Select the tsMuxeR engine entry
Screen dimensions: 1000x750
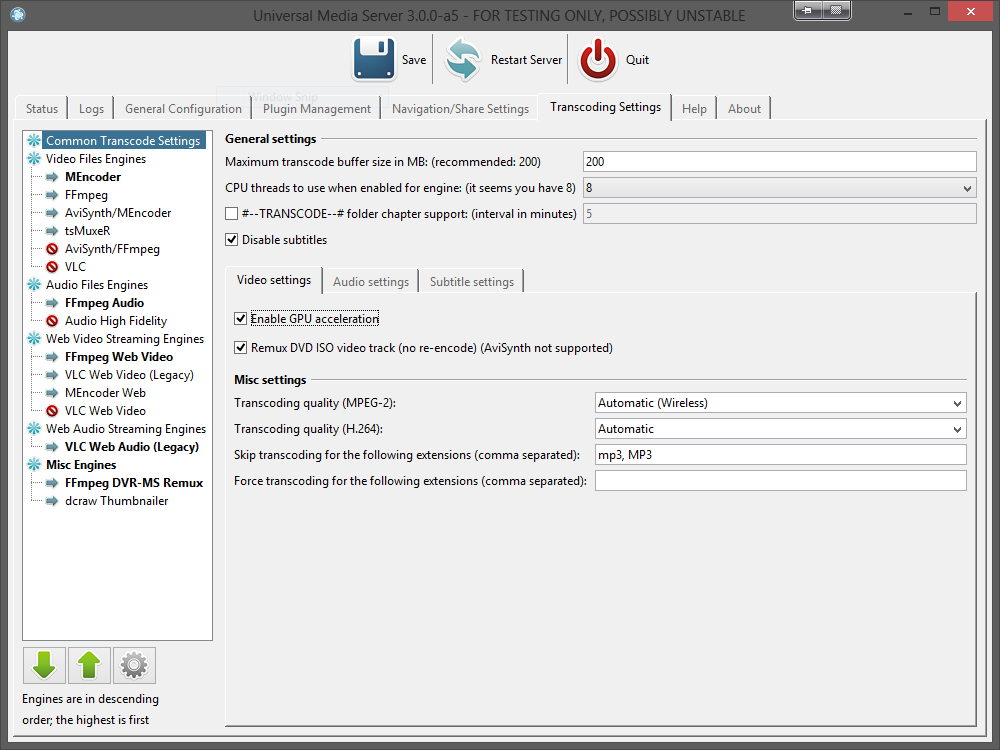pos(87,231)
